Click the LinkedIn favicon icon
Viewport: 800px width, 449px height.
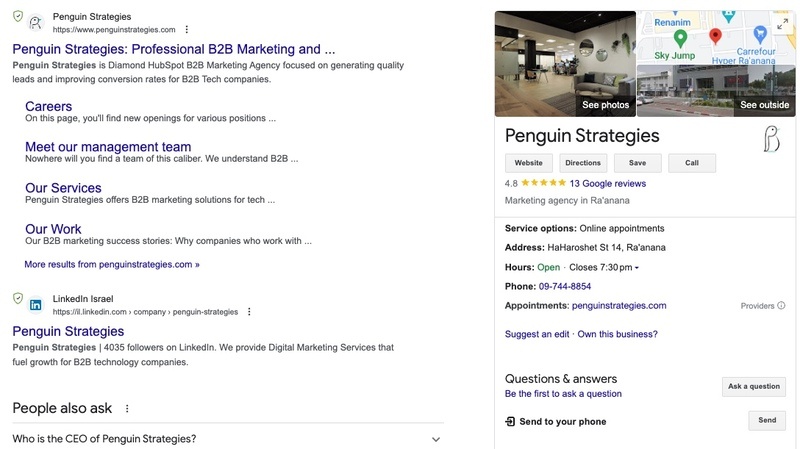(35, 305)
